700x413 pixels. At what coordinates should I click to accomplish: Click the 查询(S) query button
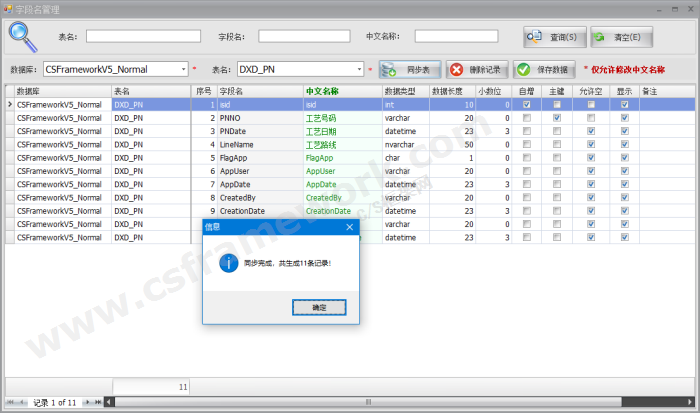(x=553, y=37)
